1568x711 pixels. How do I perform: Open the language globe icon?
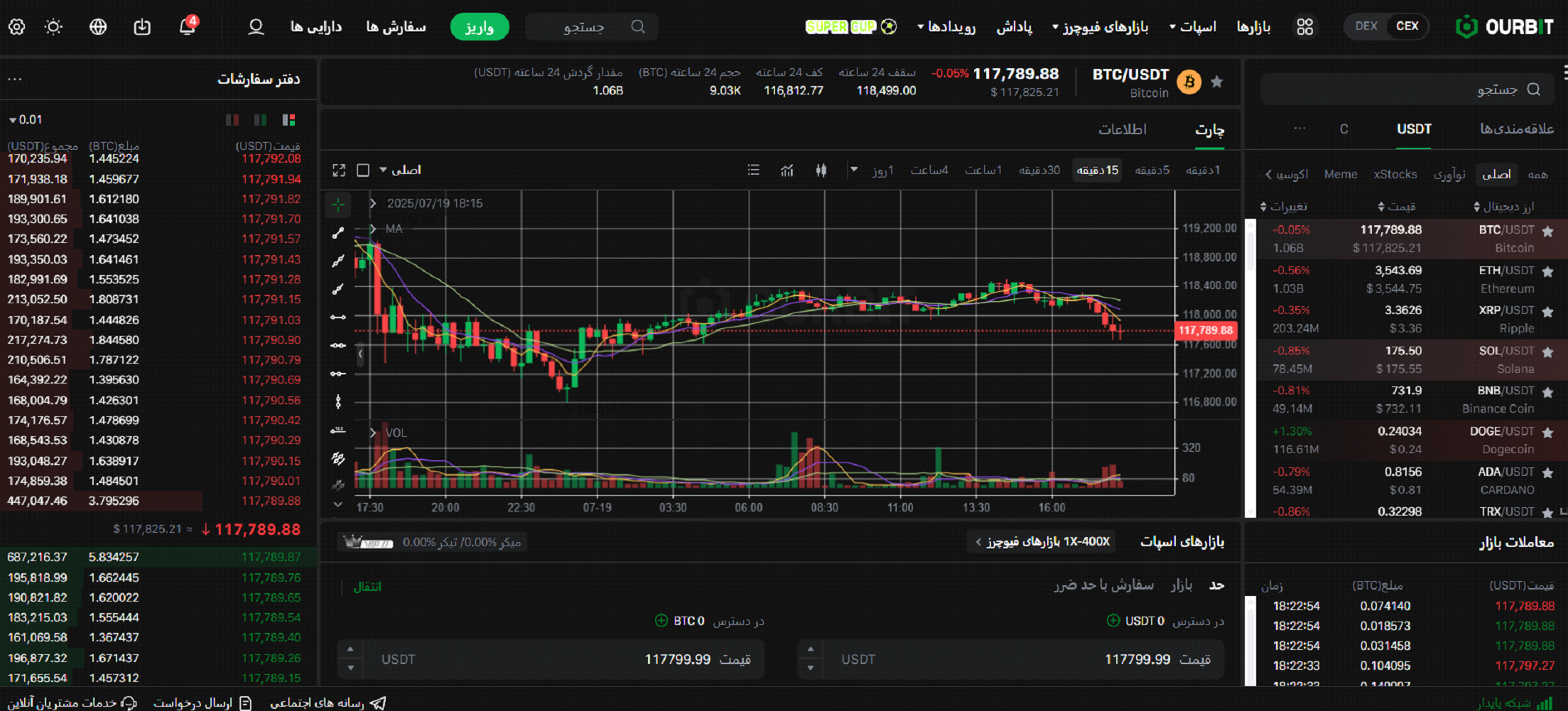(98, 27)
